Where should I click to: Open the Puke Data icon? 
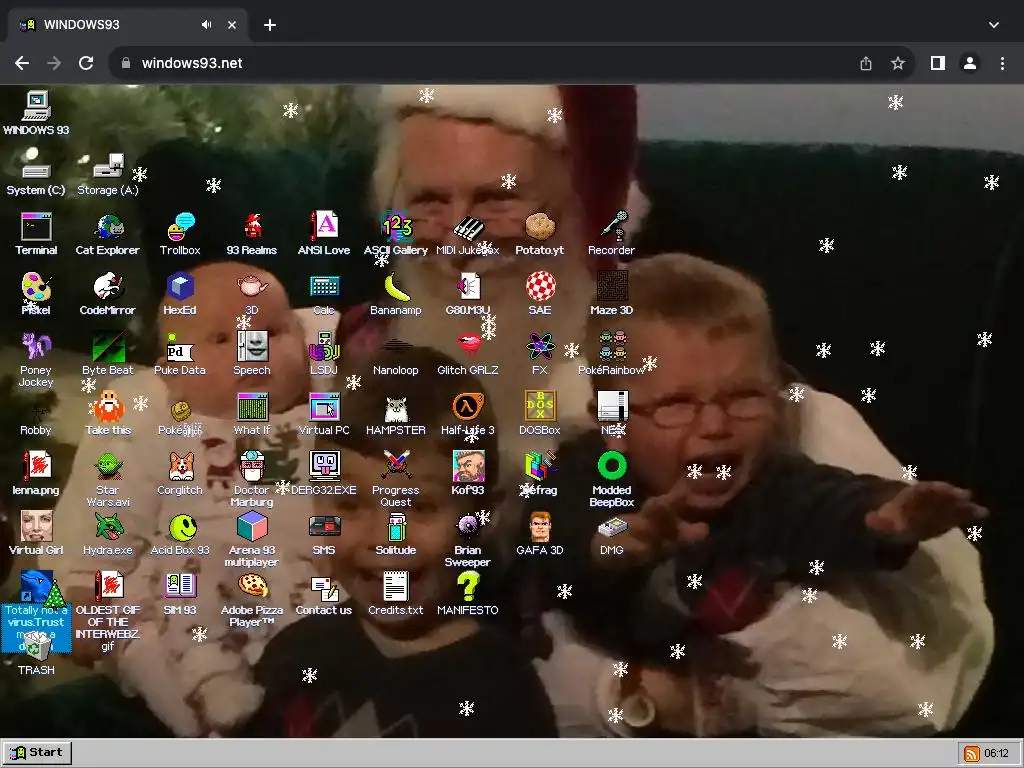click(x=180, y=354)
